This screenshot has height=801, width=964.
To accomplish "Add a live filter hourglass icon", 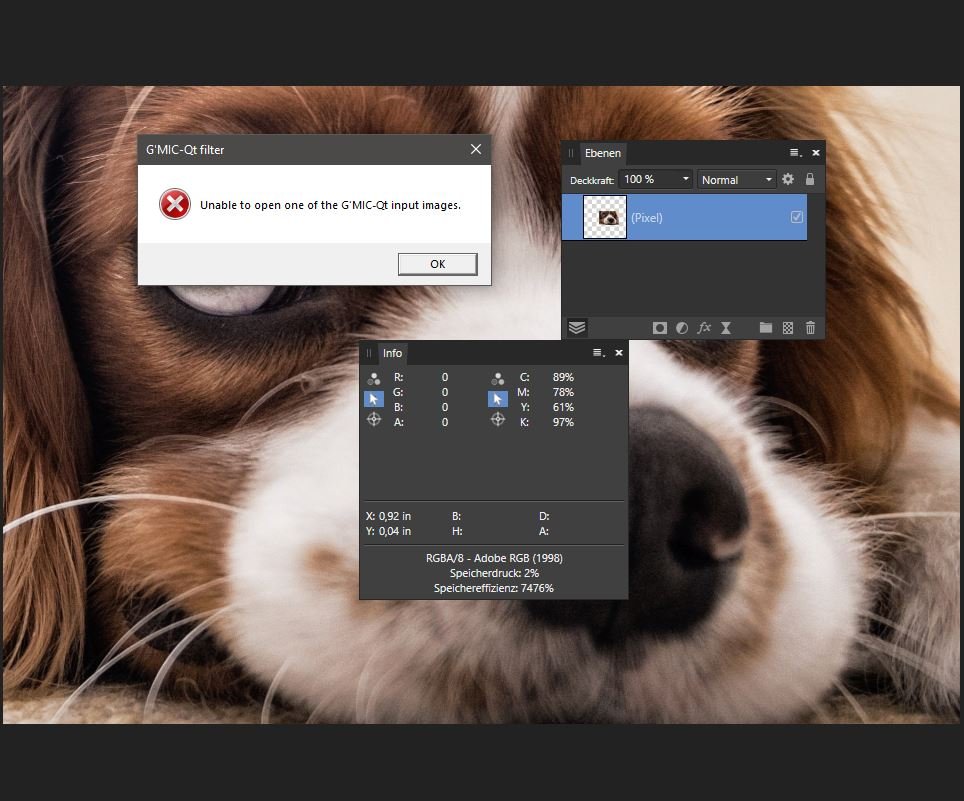I will click(726, 328).
